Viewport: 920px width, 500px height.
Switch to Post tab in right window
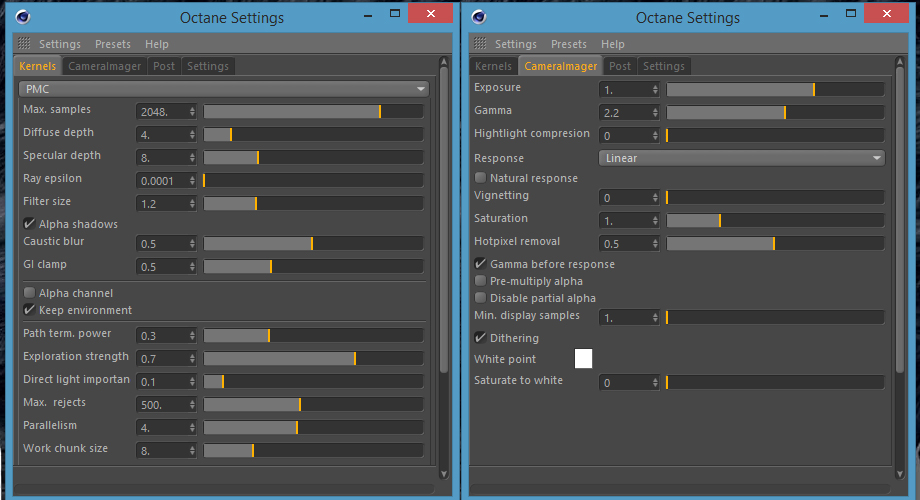click(620, 66)
